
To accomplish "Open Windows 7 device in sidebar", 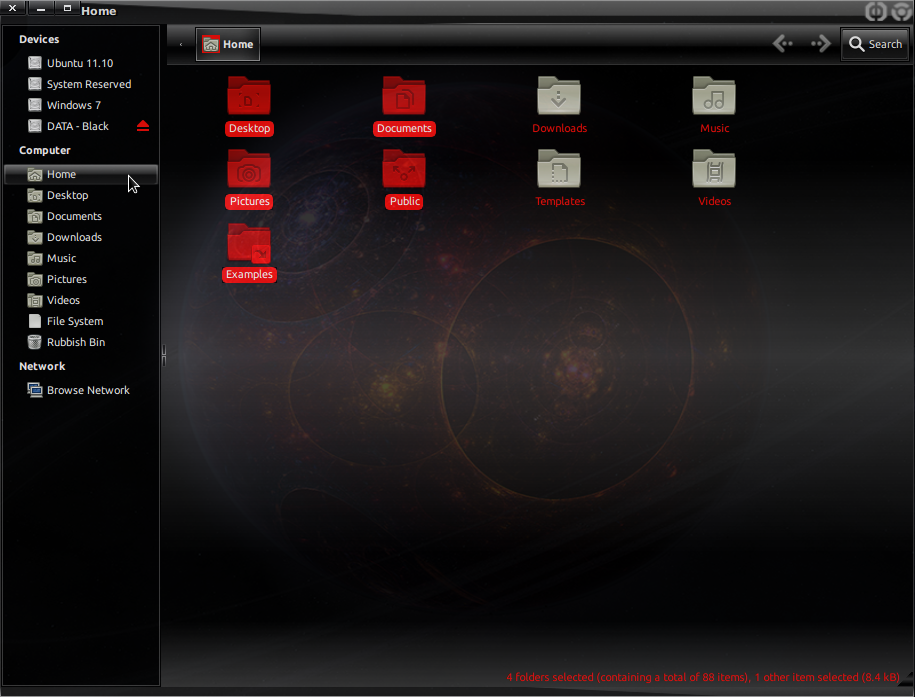I will tap(81, 105).
